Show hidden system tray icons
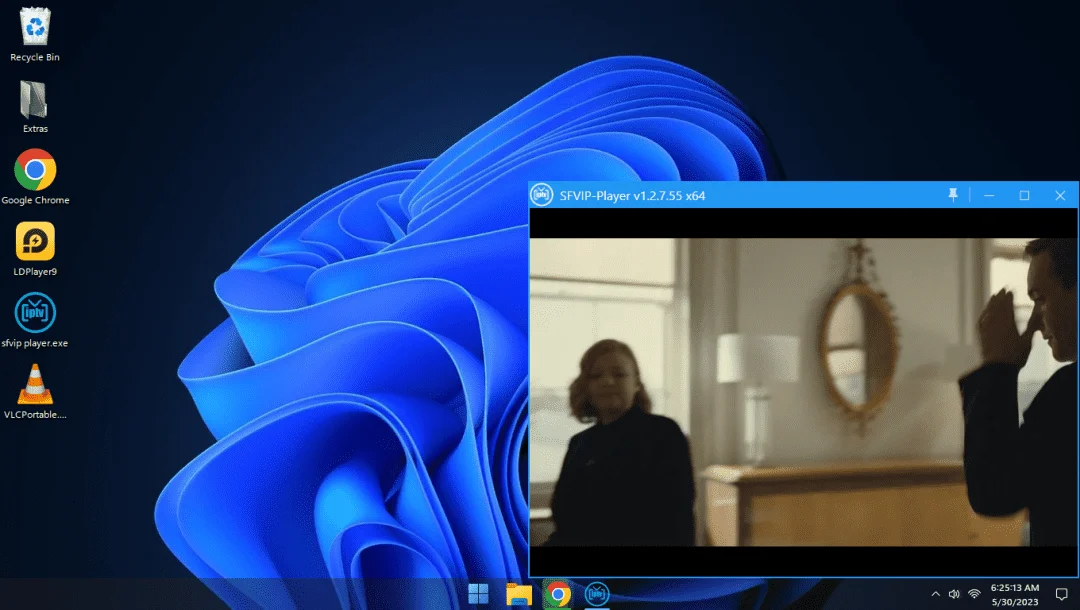 [x=935, y=593]
